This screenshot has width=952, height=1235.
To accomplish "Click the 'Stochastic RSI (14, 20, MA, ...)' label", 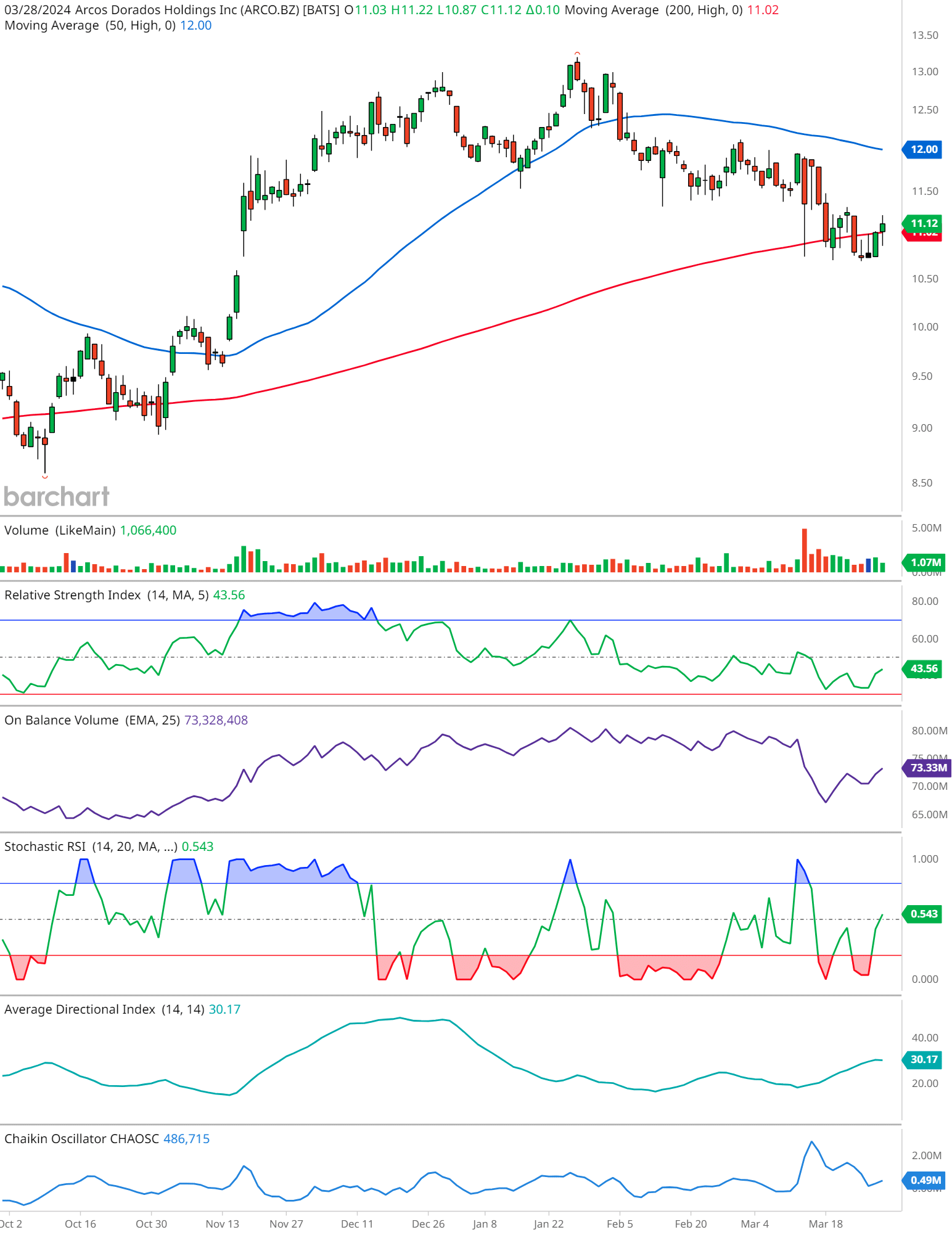I will pyautogui.click(x=91, y=847).
